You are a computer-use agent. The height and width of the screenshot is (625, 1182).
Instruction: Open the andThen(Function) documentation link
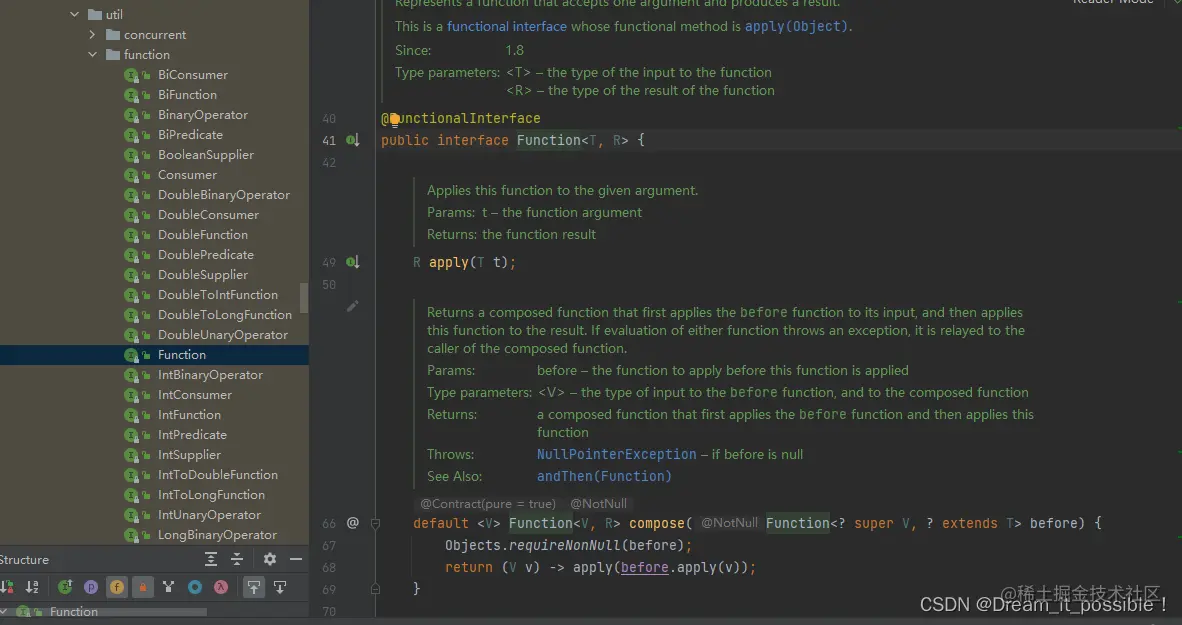601,476
